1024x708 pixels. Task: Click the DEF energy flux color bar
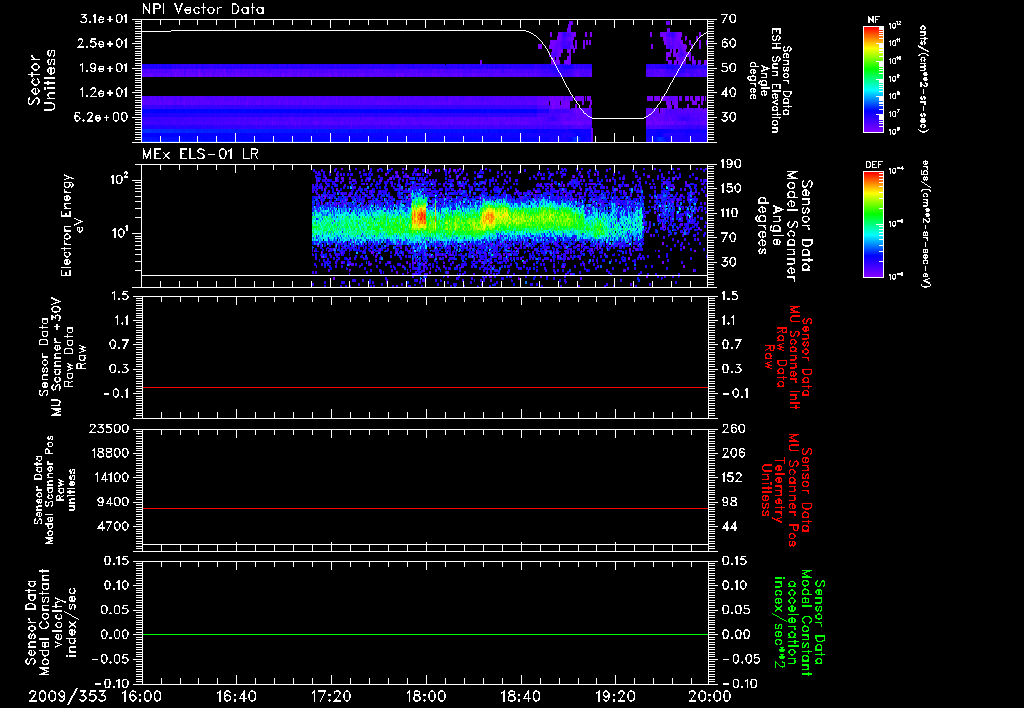tap(874, 224)
